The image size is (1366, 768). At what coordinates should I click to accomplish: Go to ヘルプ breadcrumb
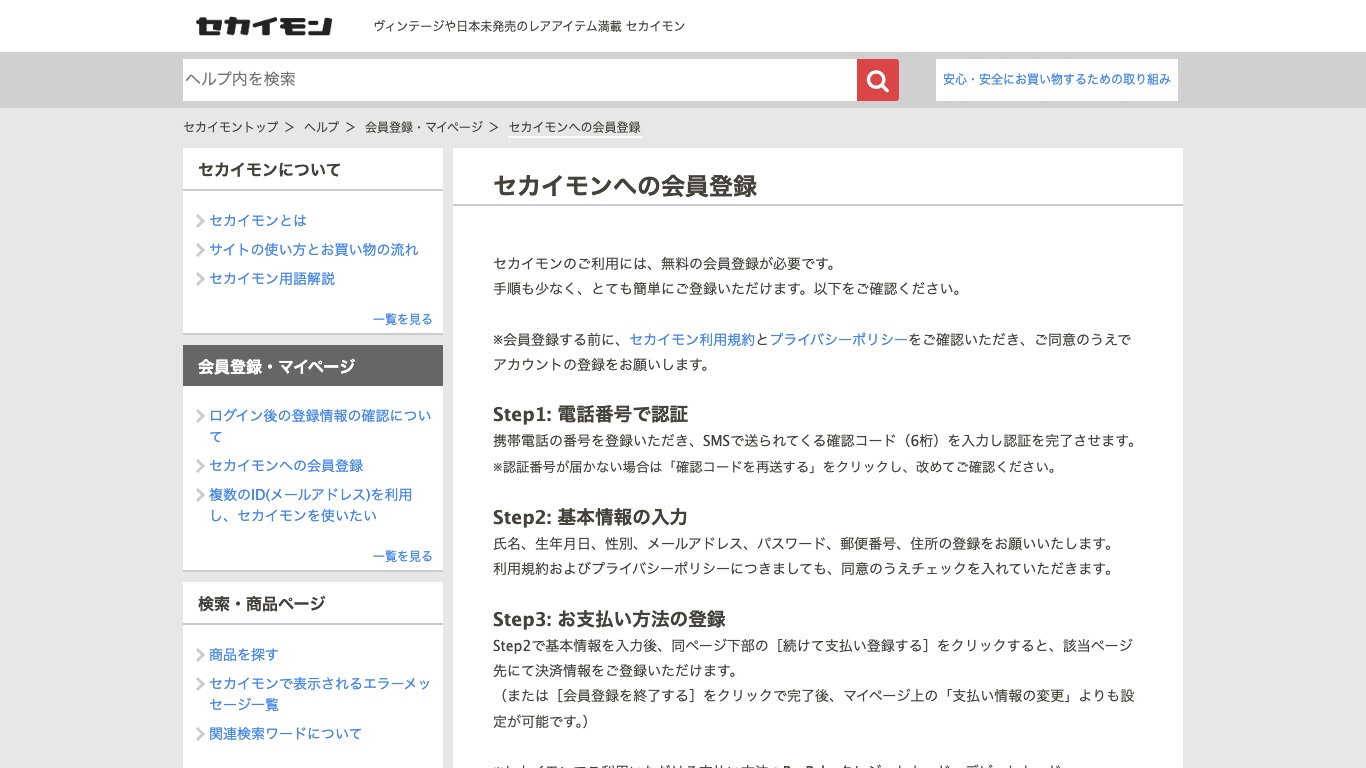(x=322, y=127)
